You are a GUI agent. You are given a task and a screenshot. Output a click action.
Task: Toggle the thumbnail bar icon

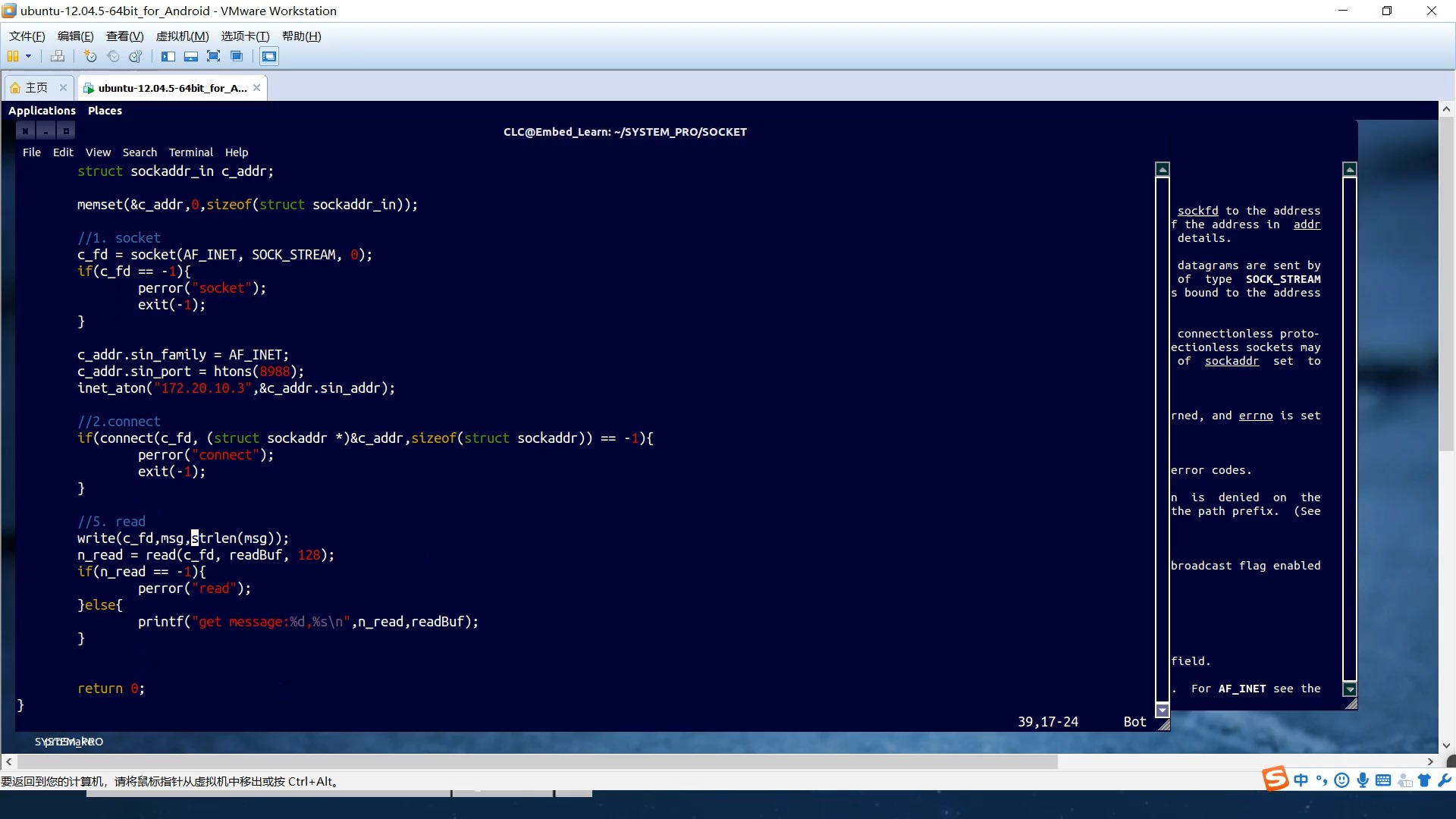point(191,56)
